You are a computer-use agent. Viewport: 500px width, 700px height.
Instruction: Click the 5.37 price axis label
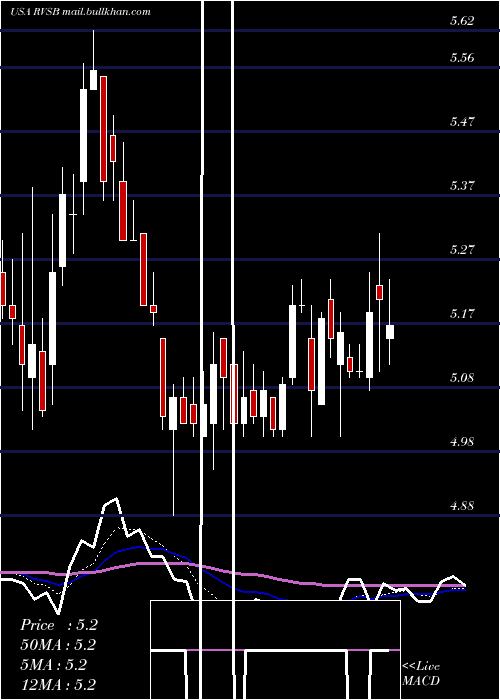[462, 186]
